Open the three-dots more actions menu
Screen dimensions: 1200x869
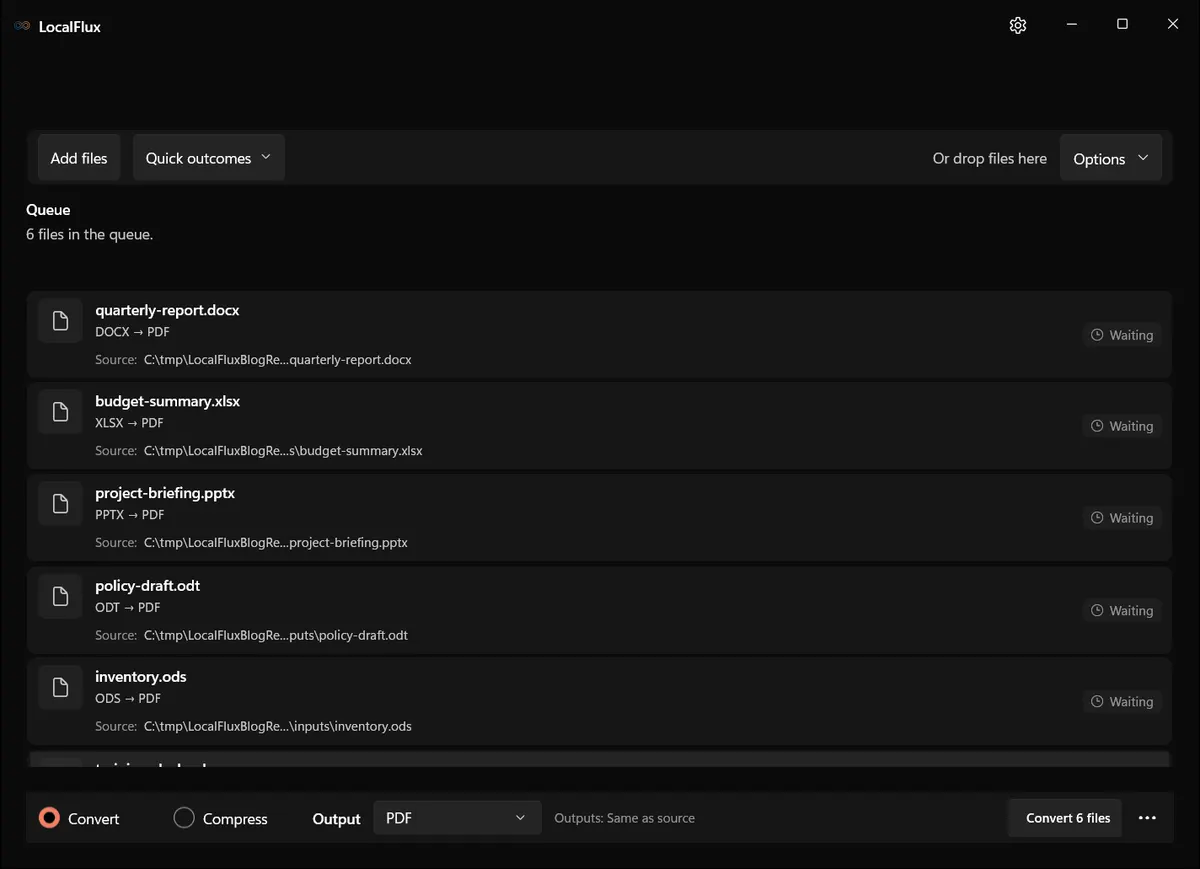click(x=1147, y=818)
